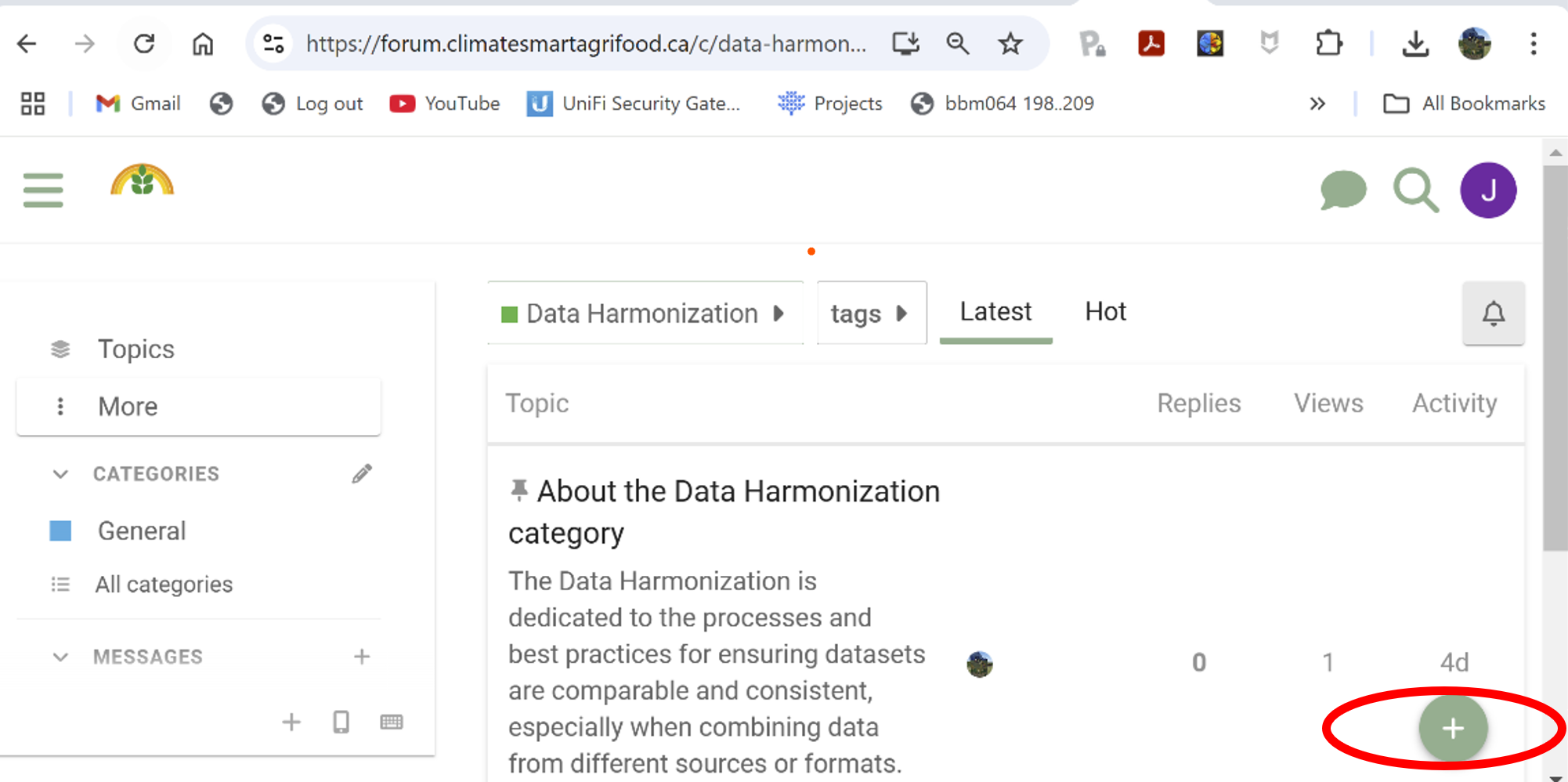View site information icon in address bar
The width and height of the screenshot is (1568, 782).
tap(273, 44)
